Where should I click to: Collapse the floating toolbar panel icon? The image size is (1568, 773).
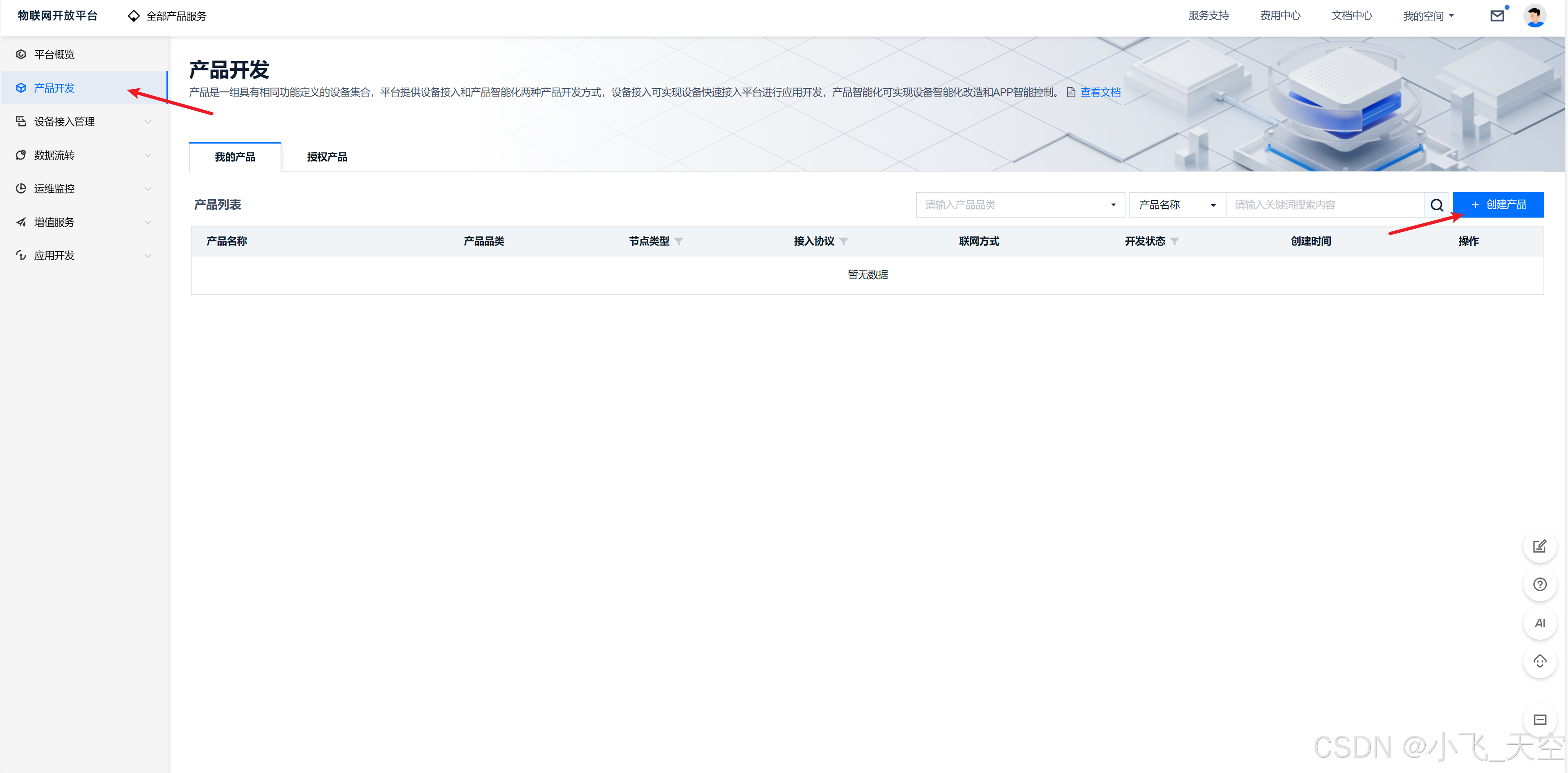pyautogui.click(x=1539, y=719)
